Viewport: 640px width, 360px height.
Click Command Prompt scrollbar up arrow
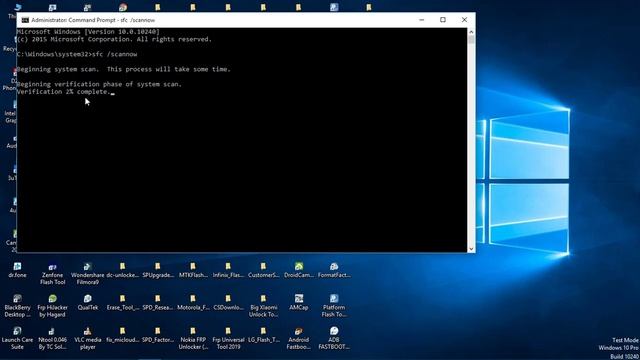pyautogui.click(x=471, y=31)
